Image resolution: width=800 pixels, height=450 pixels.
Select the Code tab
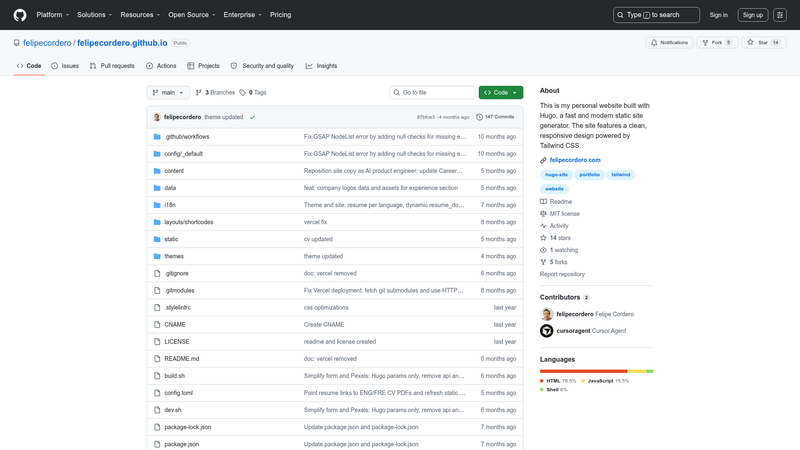29,66
